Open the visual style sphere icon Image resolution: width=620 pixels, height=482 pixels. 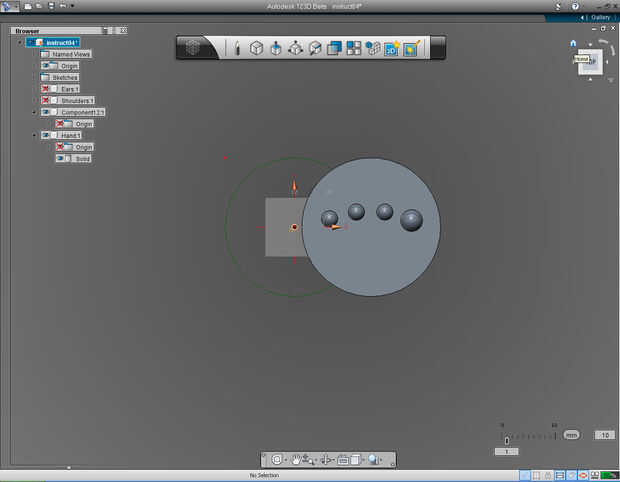click(x=373, y=459)
